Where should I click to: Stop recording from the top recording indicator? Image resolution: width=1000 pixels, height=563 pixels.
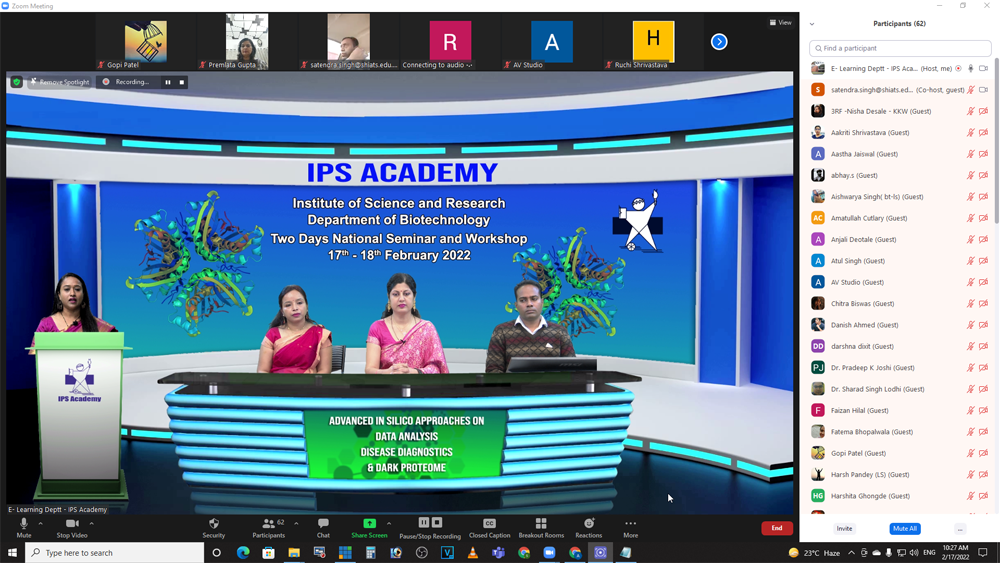point(182,82)
